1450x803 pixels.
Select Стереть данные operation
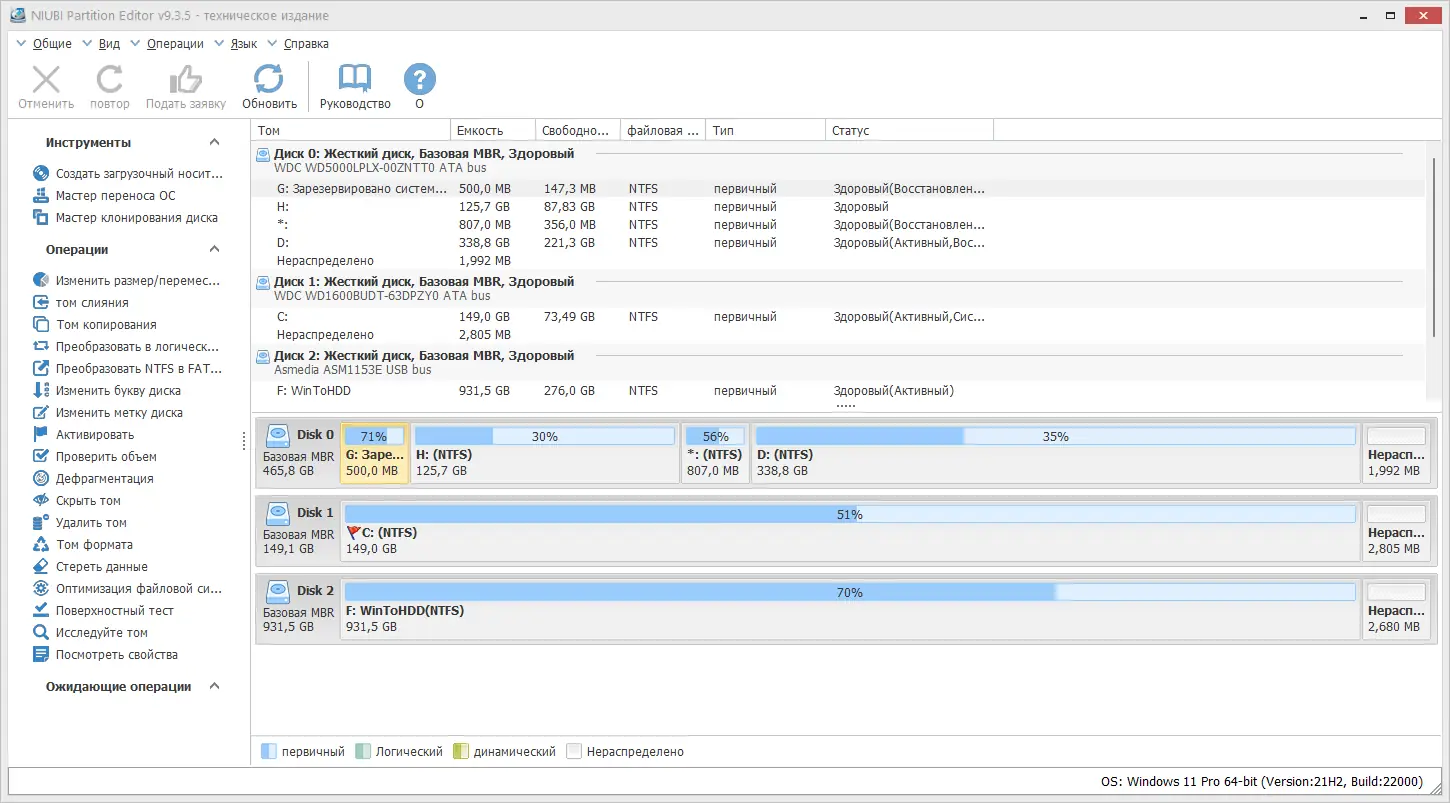click(x=90, y=567)
